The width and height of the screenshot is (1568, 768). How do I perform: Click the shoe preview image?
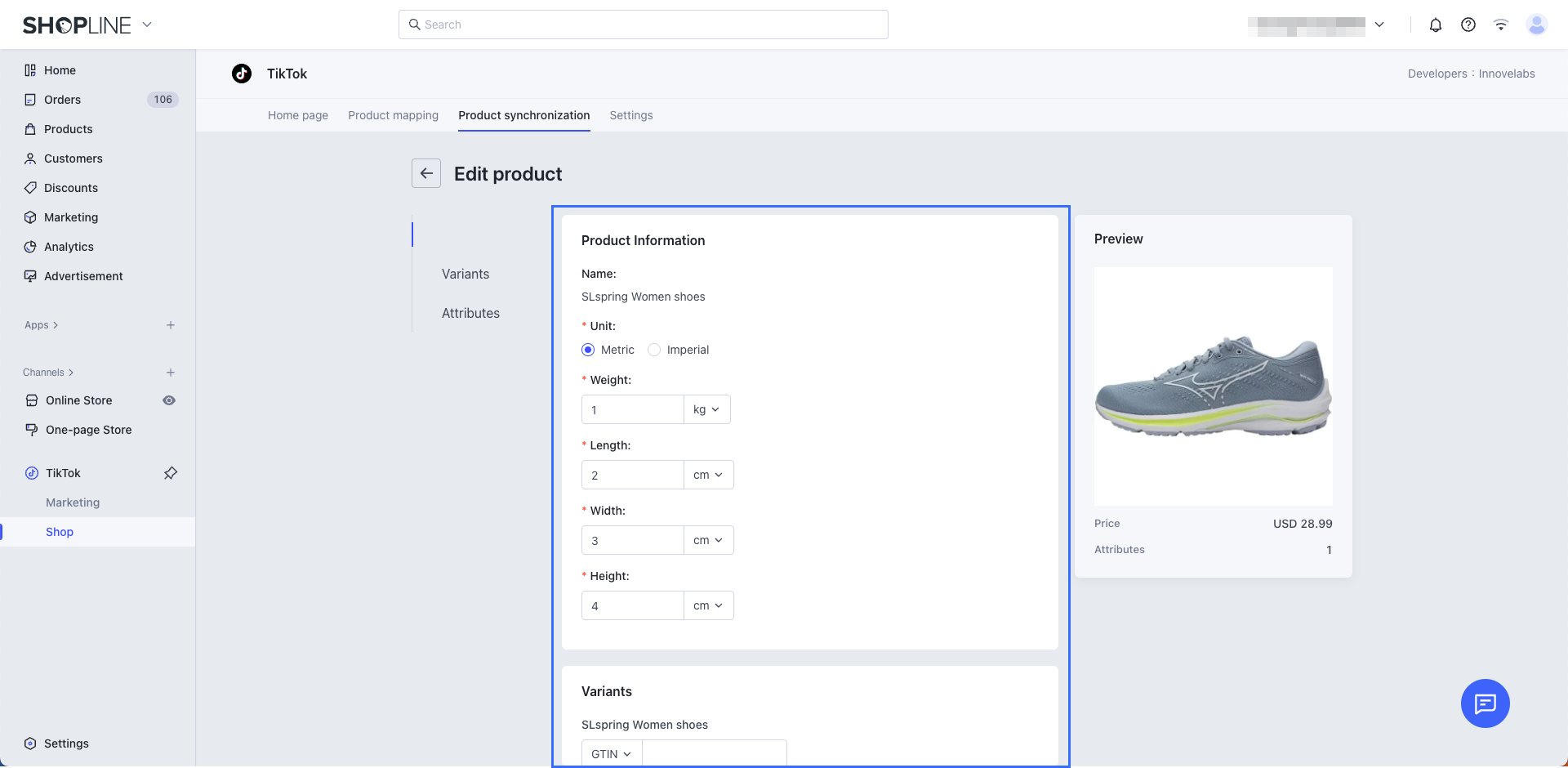(x=1213, y=386)
